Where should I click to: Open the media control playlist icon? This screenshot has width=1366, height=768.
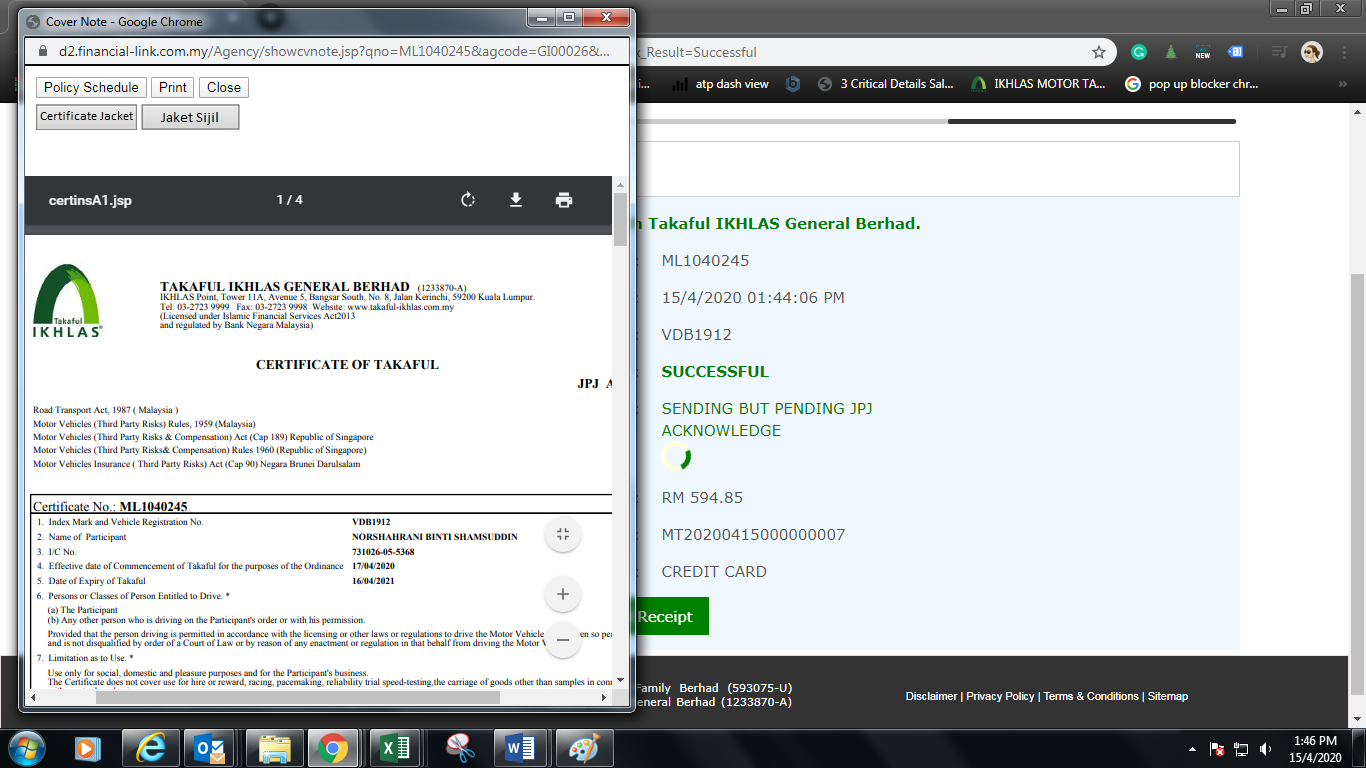[x=1278, y=52]
